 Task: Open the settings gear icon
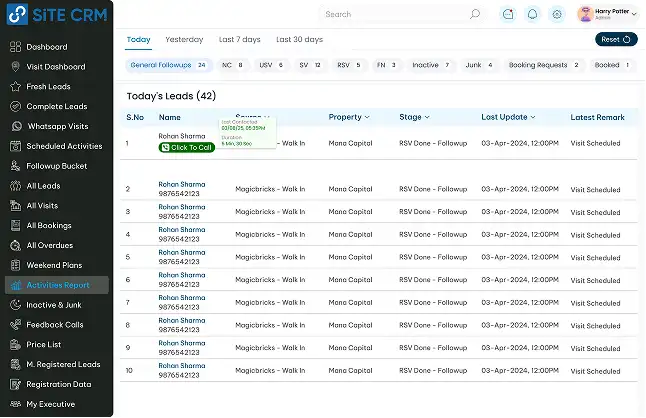point(557,14)
